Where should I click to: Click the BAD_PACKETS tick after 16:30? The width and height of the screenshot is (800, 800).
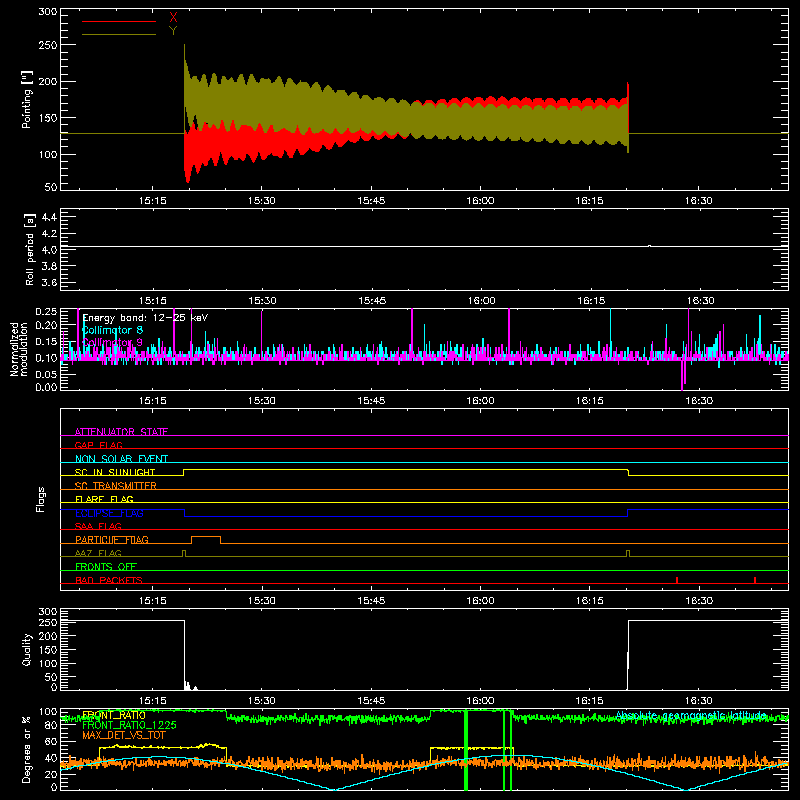click(x=755, y=580)
